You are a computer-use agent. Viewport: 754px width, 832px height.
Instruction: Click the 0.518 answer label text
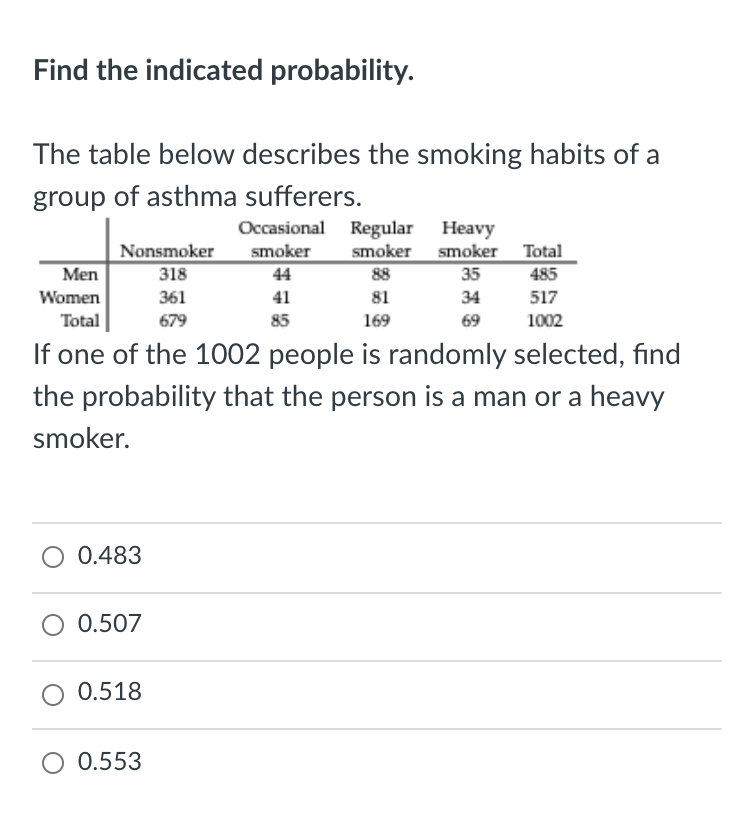coord(108,692)
